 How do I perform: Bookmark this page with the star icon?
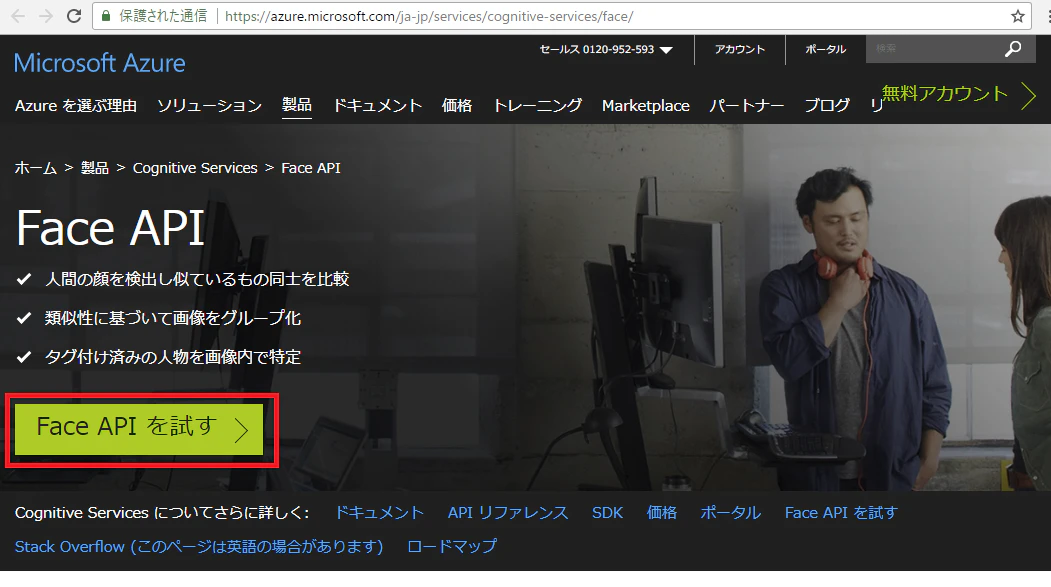point(1017,16)
